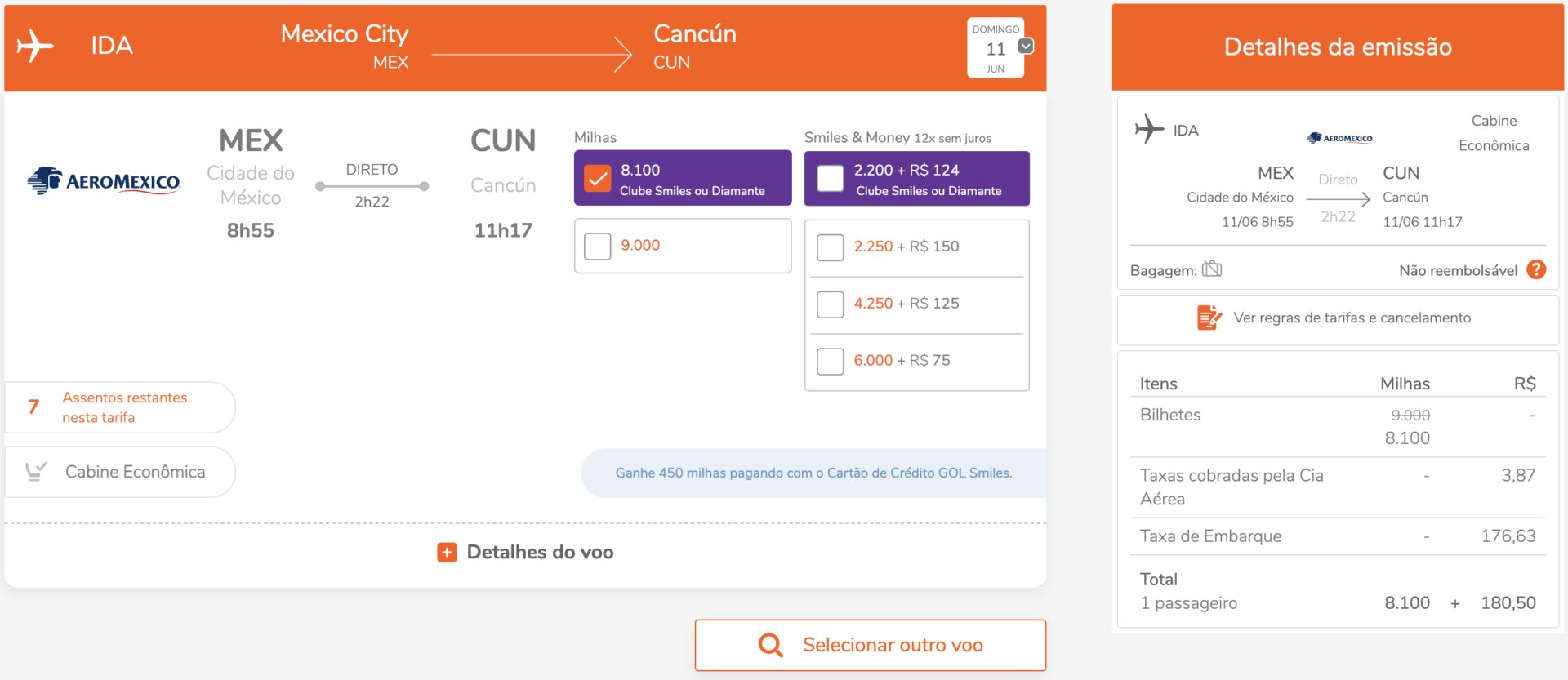Click the baggage suitcase icon
Viewport: 1568px width, 680px height.
[x=1212, y=269]
